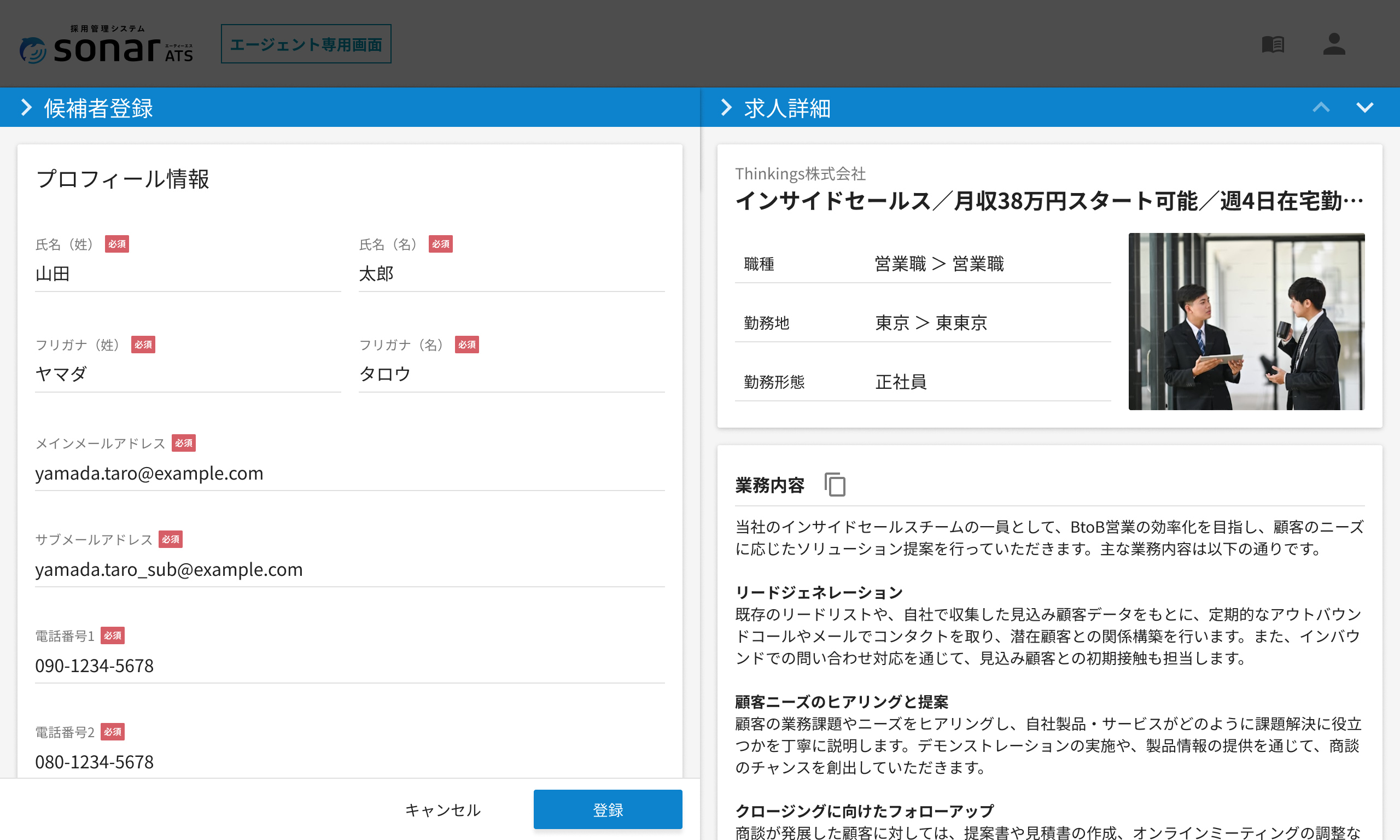Click the chevron beside 求人詳細
This screenshot has height=840, width=1400.
tap(726, 108)
